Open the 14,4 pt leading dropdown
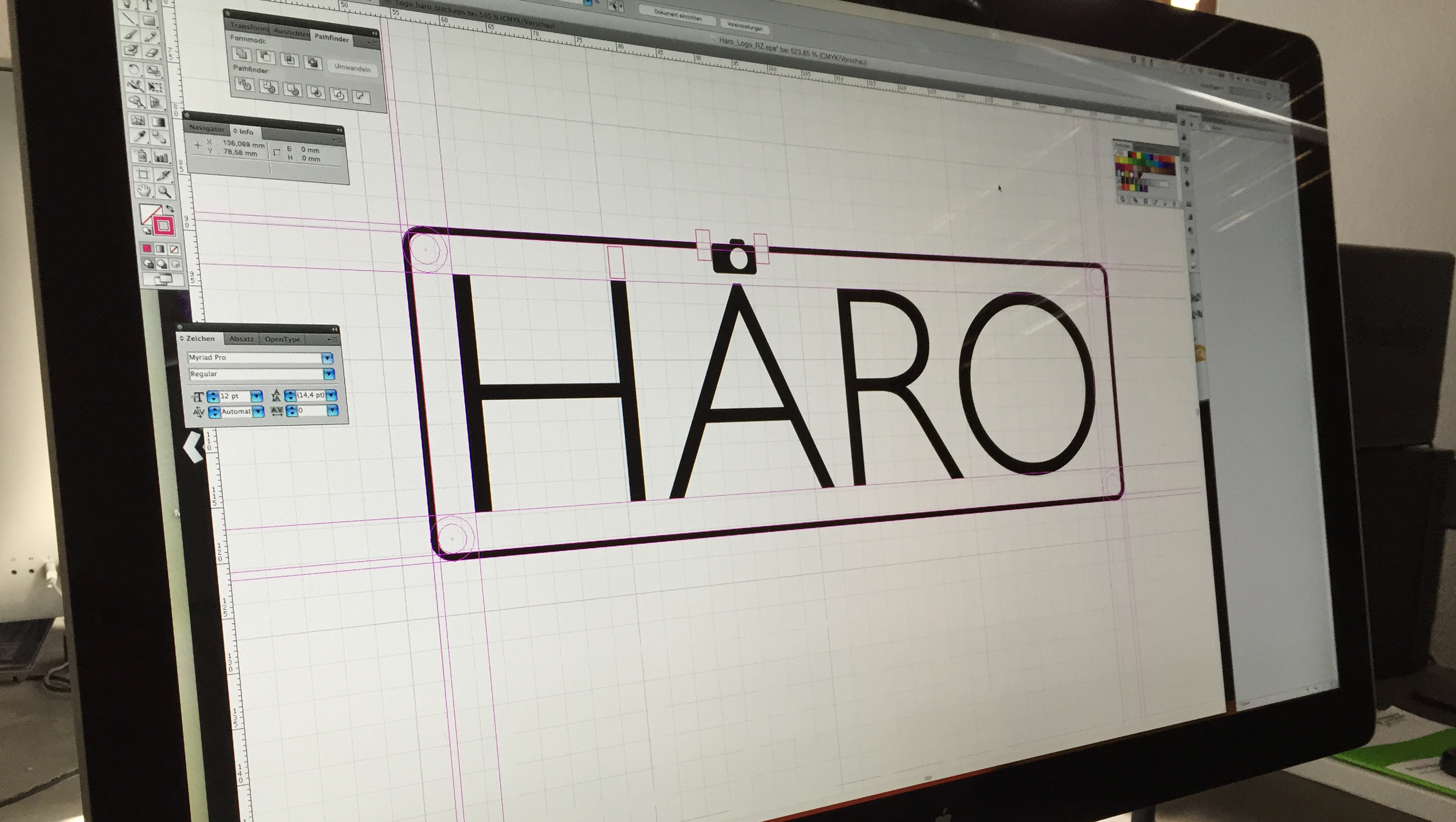This screenshot has height=822, width=1456. [331, 395]
